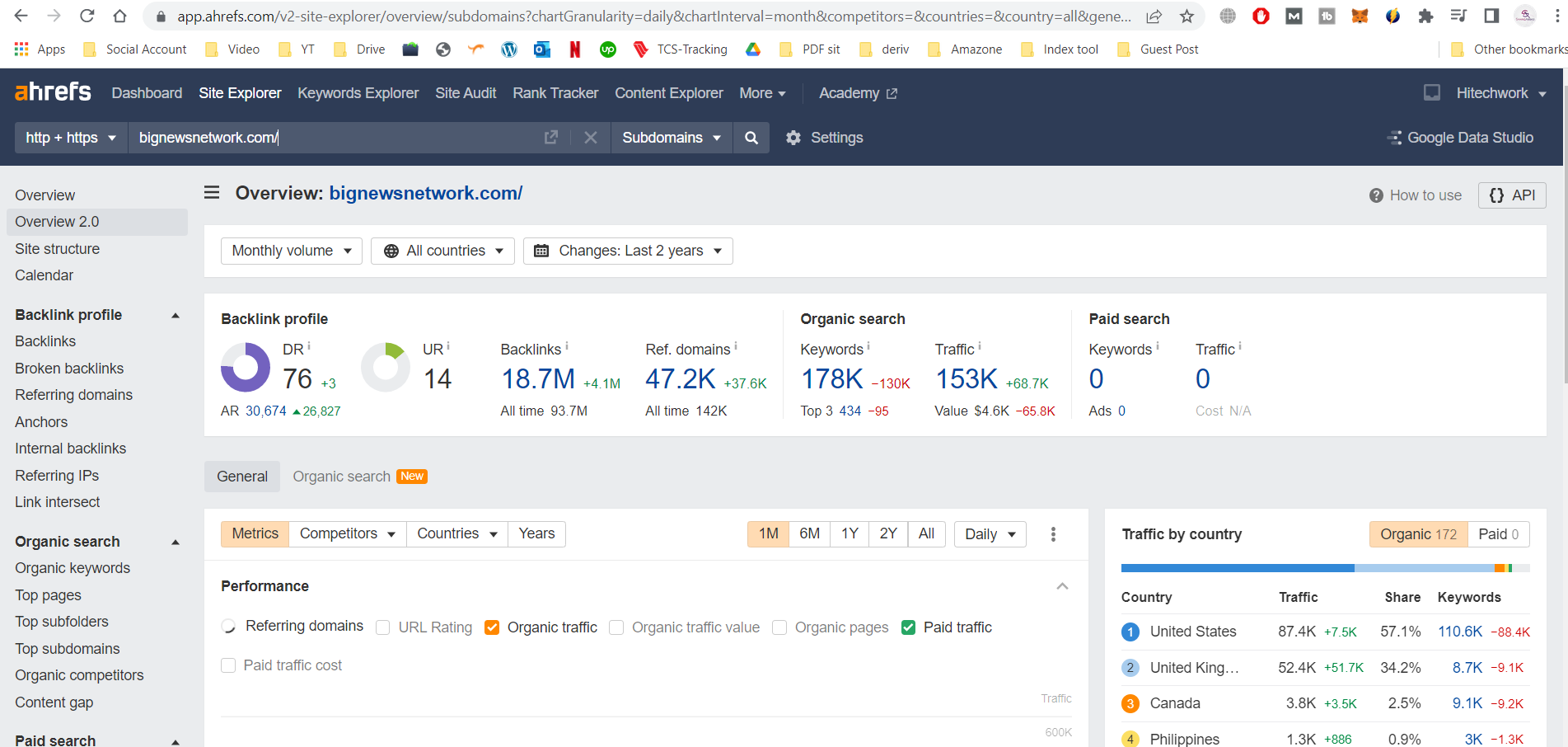The height and width of the screenshot is (747, 1568).
Task: Expand the All countries dropdown
Action: pyautogui.click(x=442, y=251)
